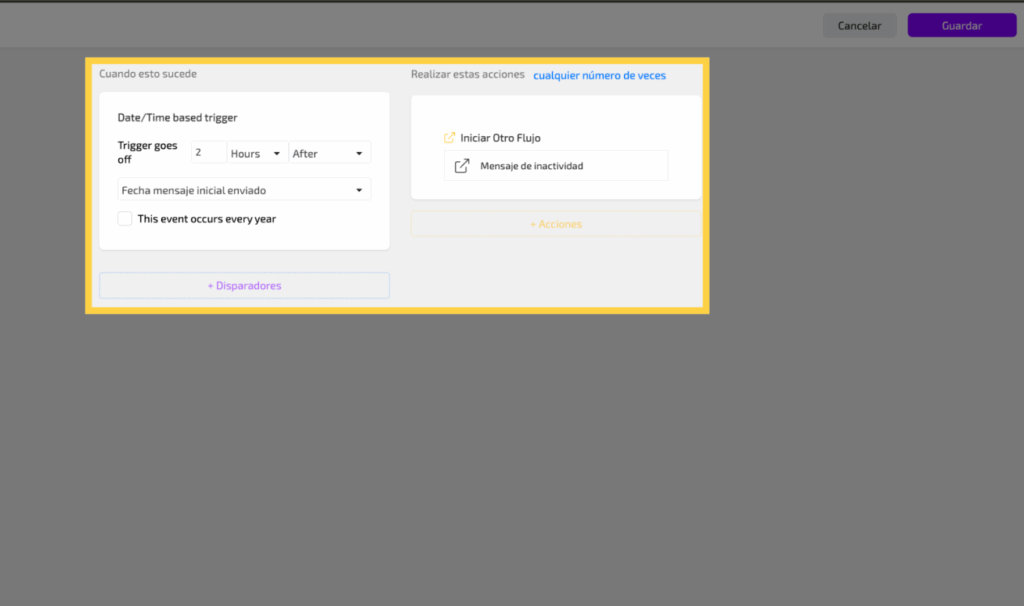Add a trigger with + Disparadores
The width and height of the screenshot is (1024, 606).
[x=244, y=286]
